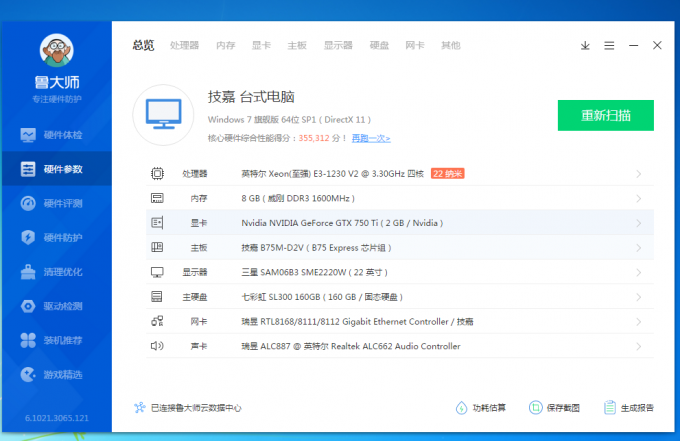Open 装机推荐 sidebar section
This screenshot has height=441, width=680.
pyautogui.click(x=56, y=340)
